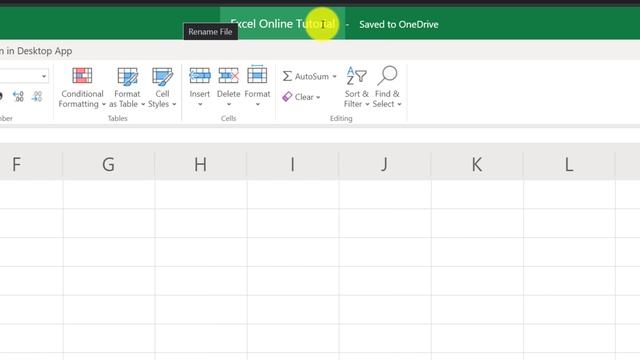
Task: Expand the Format cells dropdown arrow
Action: (x=258, y=104)
